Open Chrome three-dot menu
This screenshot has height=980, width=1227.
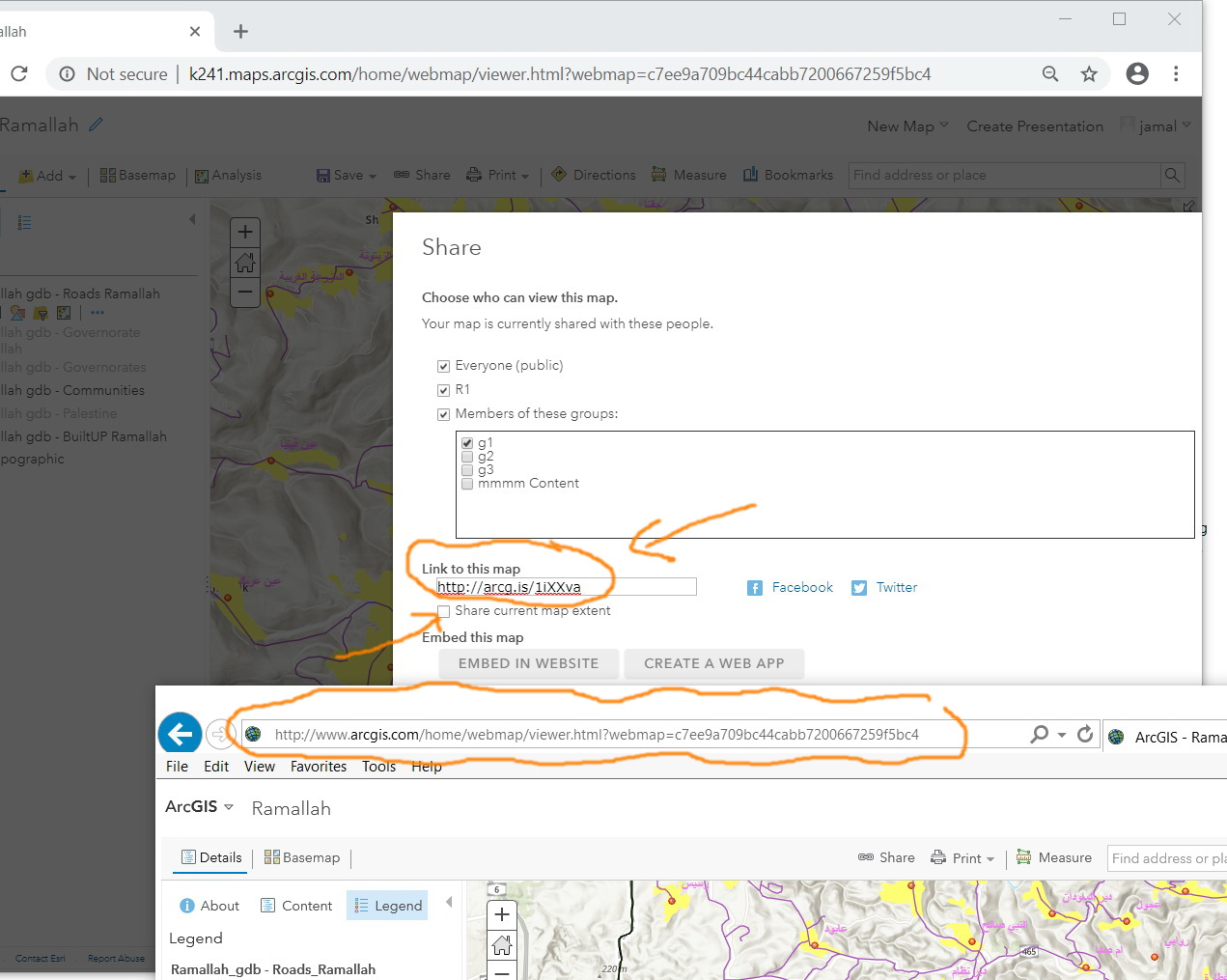(x=1176, y=73)
